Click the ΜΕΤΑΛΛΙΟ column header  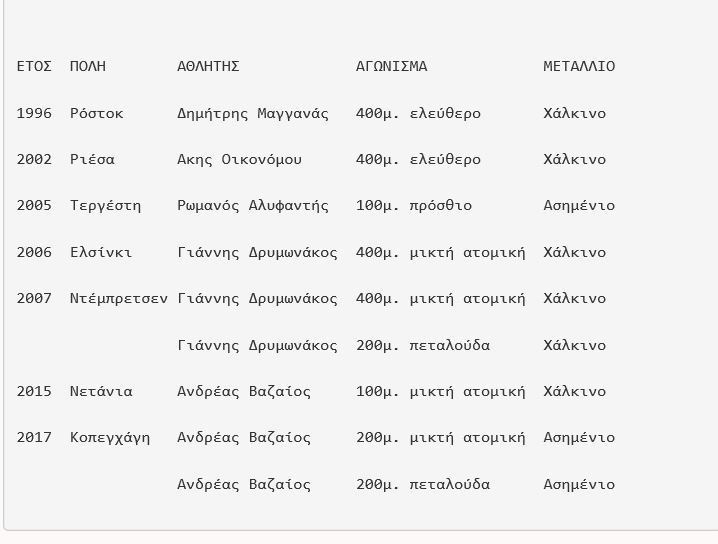[579, 67]
